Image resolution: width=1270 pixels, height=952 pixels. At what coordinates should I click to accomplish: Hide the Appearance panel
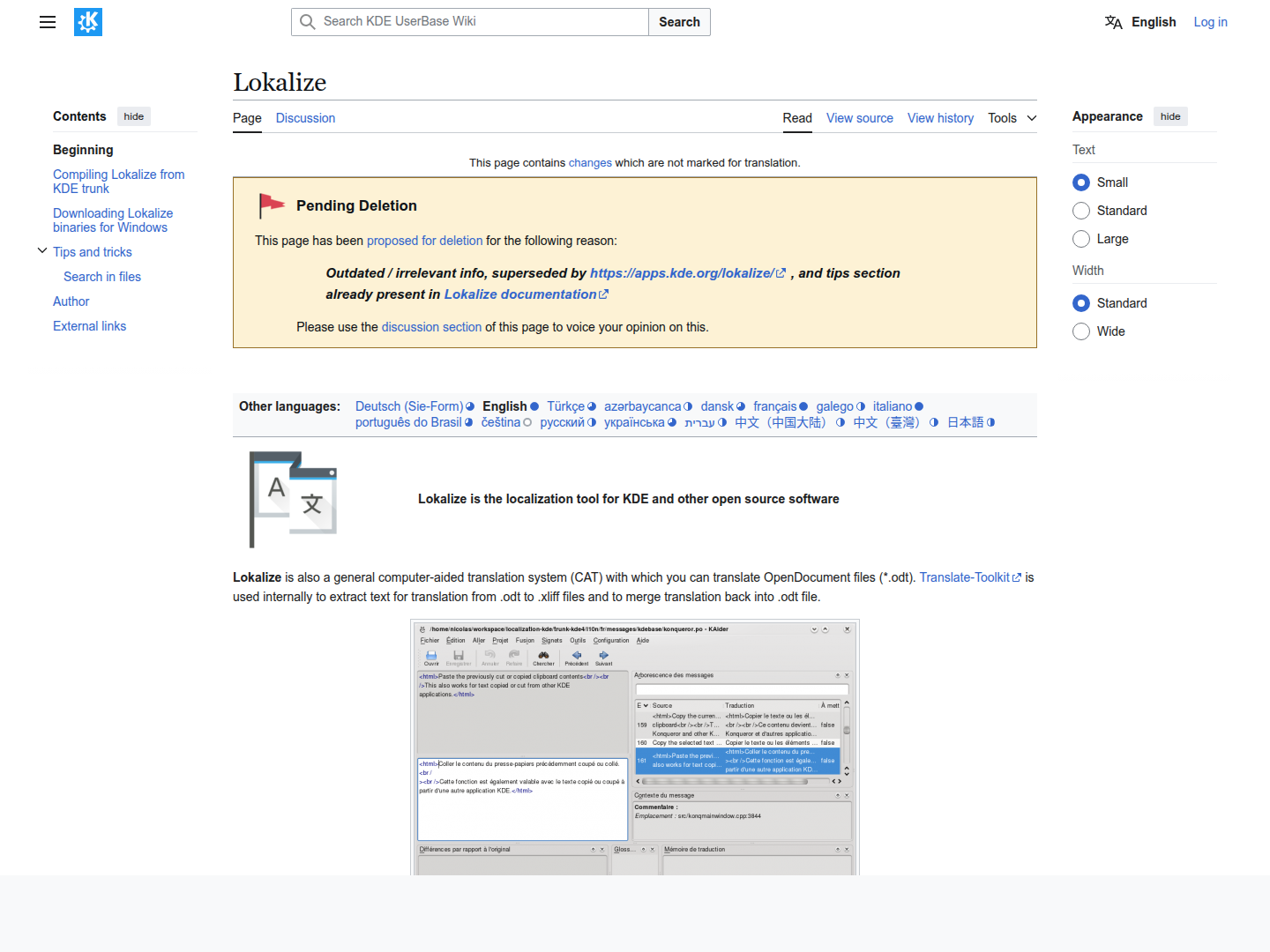[x=1170, y=116]
